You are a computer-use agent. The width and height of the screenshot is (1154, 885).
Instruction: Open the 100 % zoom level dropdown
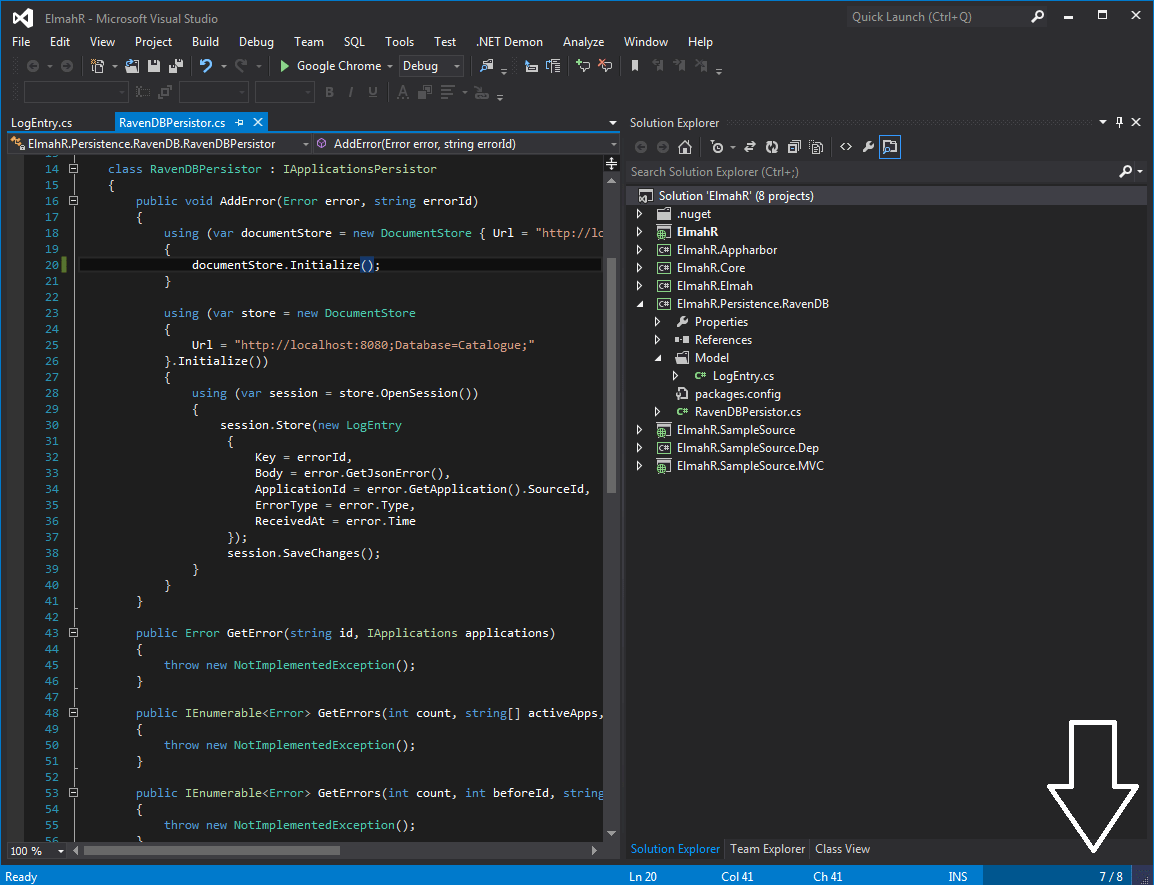click(x=60, y=851)
